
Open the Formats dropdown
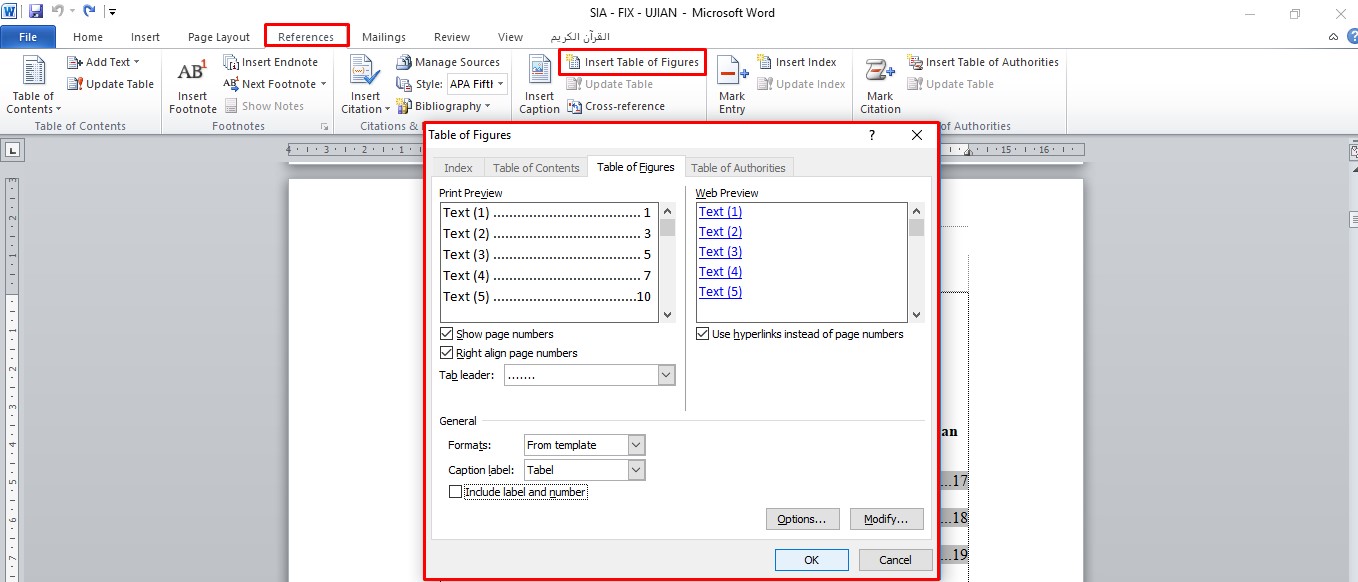coord(637,445)
